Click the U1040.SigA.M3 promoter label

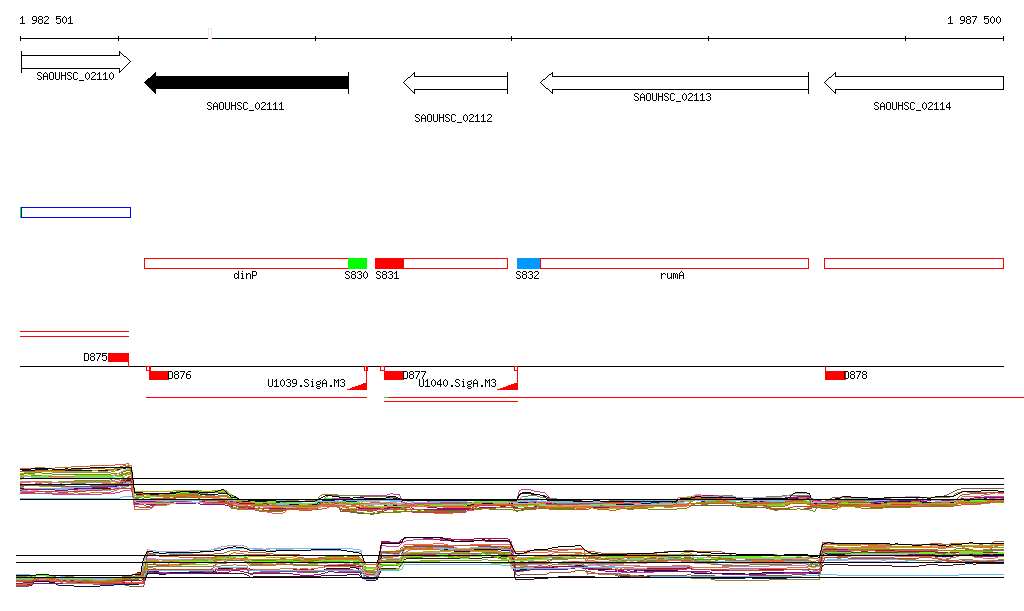point(457,383)
